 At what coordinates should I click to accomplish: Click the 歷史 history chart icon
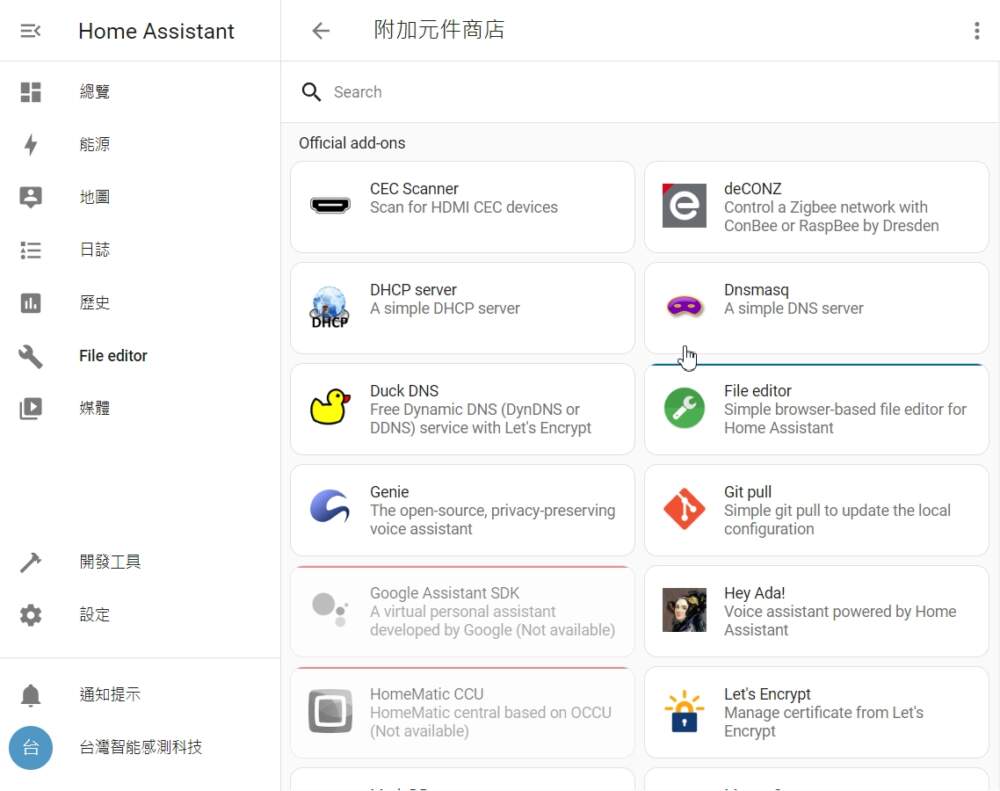(x=31, y=303)
